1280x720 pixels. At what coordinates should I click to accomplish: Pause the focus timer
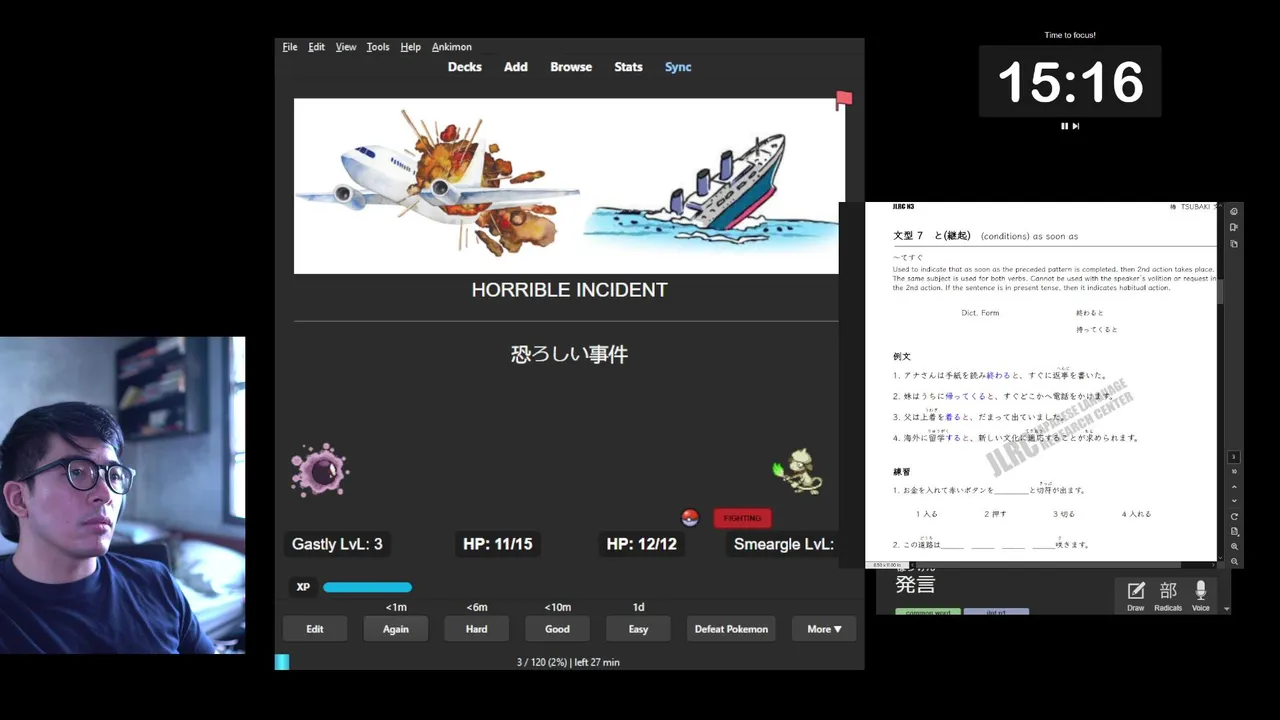[x=1064, y=126]
